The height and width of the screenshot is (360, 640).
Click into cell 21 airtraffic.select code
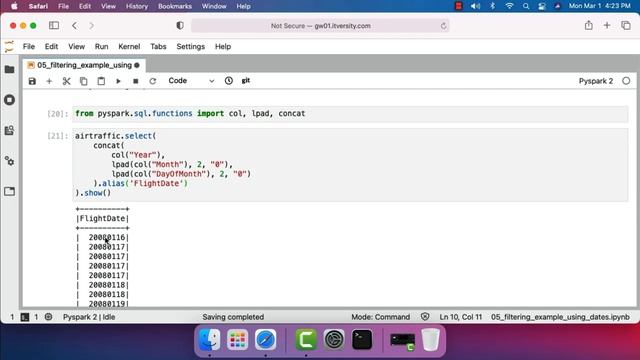[350, 164]
